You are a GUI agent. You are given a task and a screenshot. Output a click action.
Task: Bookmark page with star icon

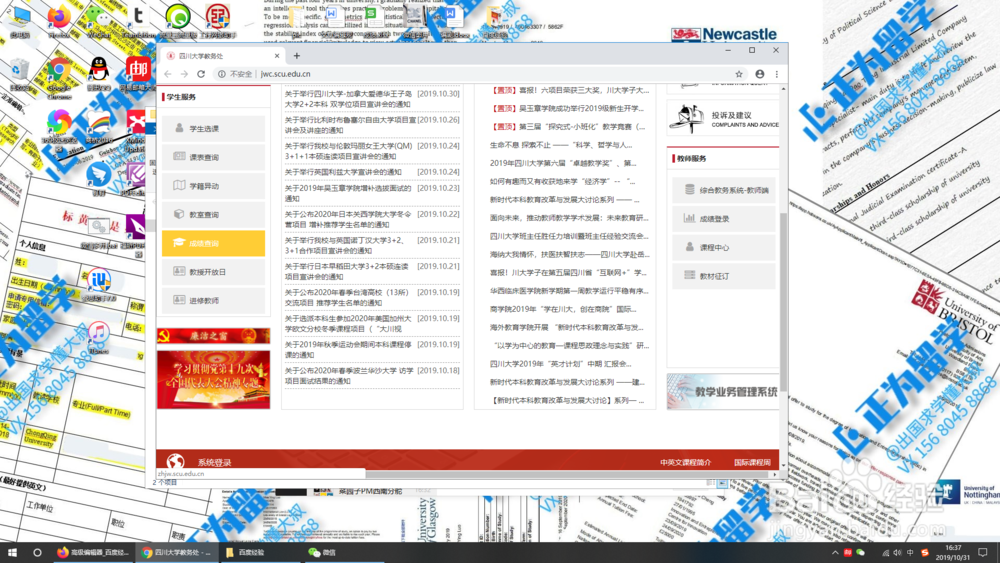pyautogui.click(x=739, y=74)
